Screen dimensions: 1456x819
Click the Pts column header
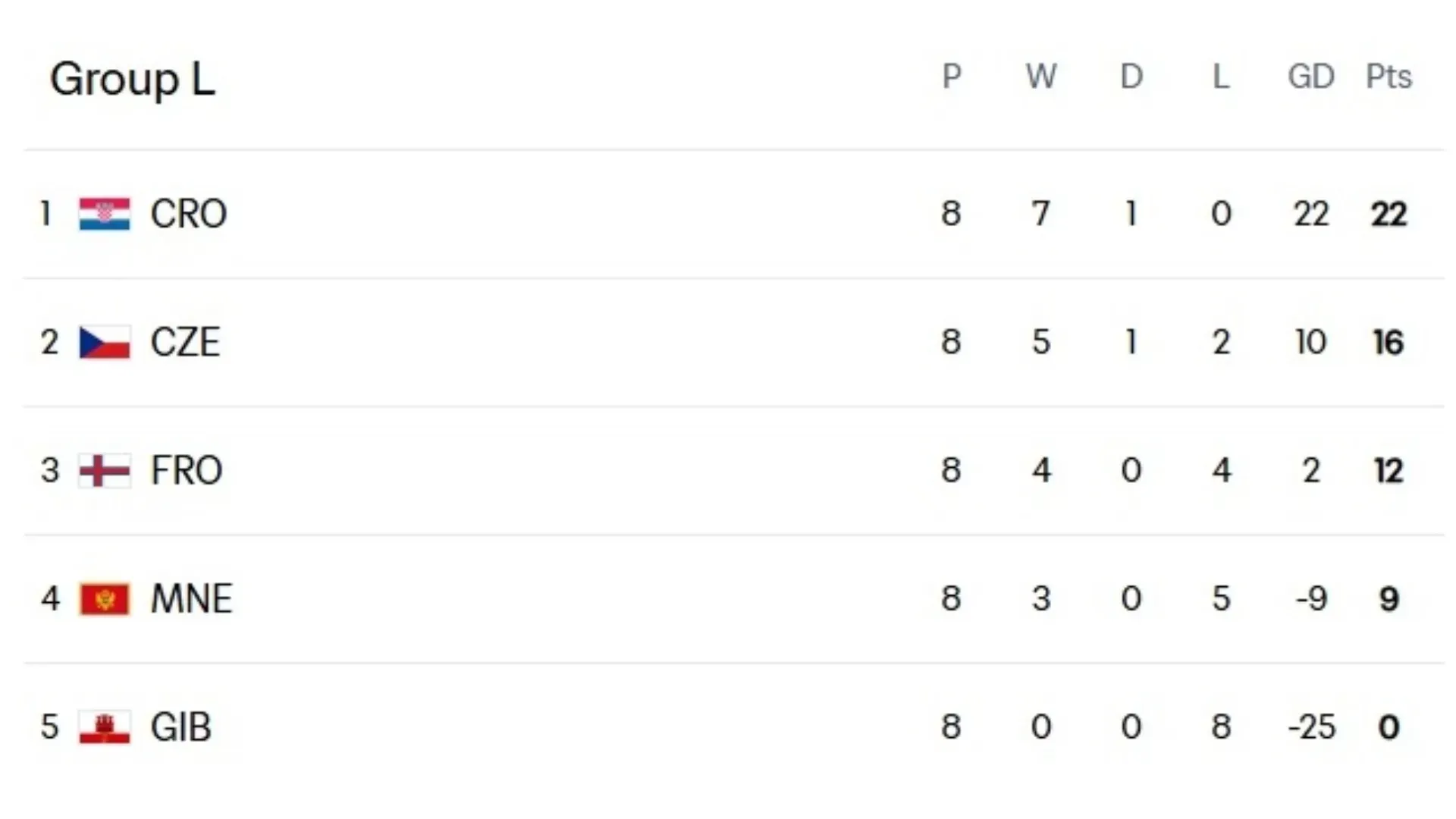point(1389,77)
